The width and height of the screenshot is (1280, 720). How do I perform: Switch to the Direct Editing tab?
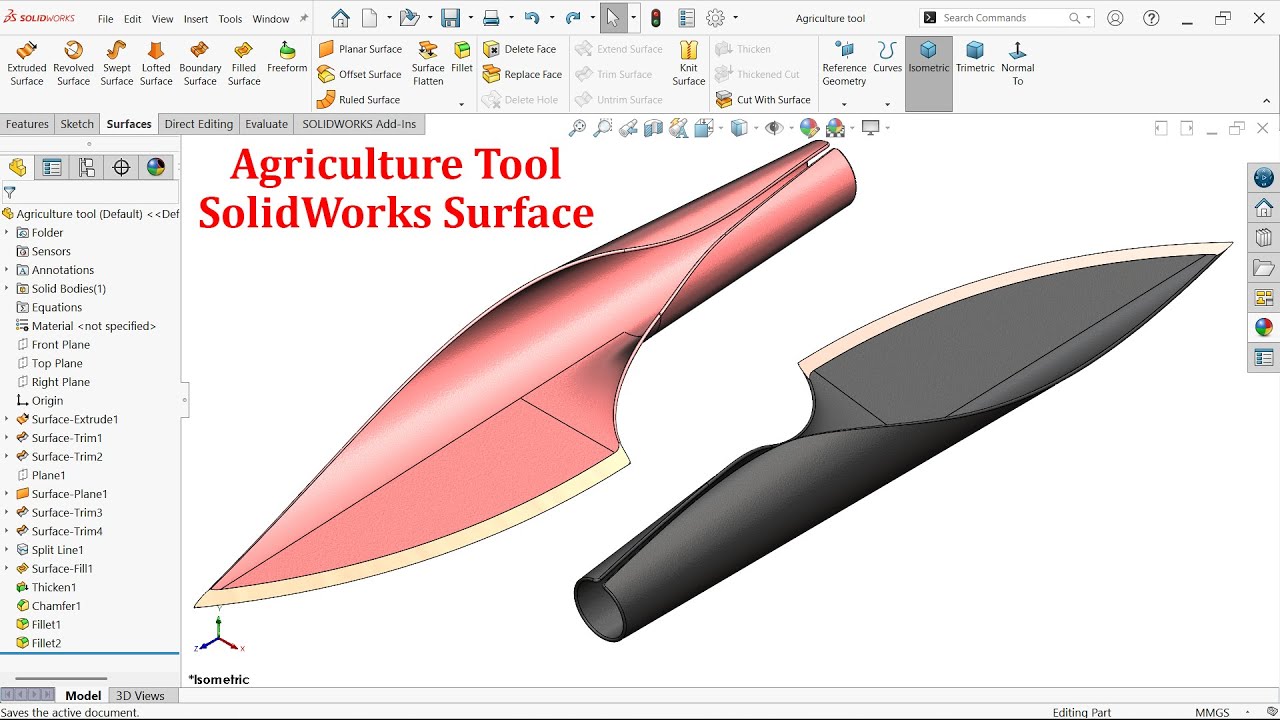click(199, 124)
